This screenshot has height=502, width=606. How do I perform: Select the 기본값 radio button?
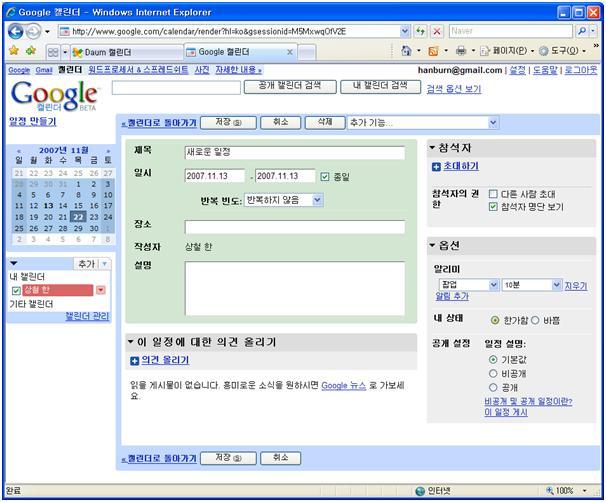[493, 359]
